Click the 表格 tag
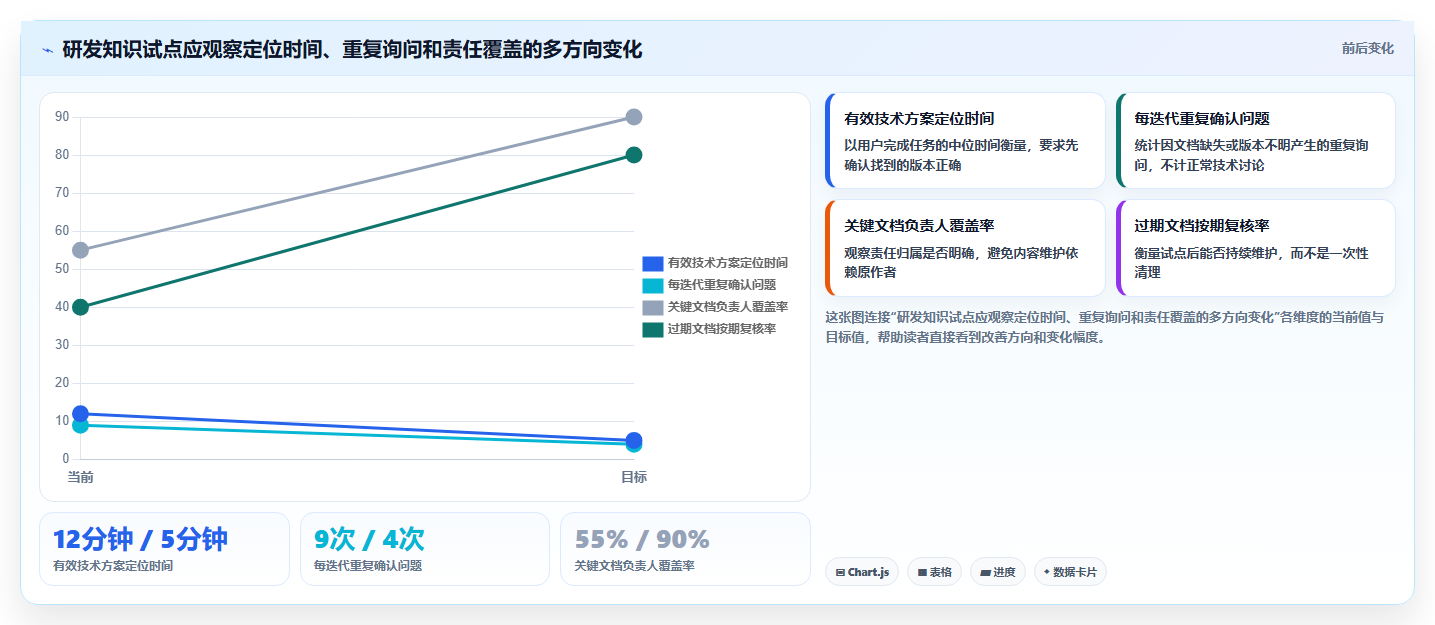1435x625 pixels. 934,572
